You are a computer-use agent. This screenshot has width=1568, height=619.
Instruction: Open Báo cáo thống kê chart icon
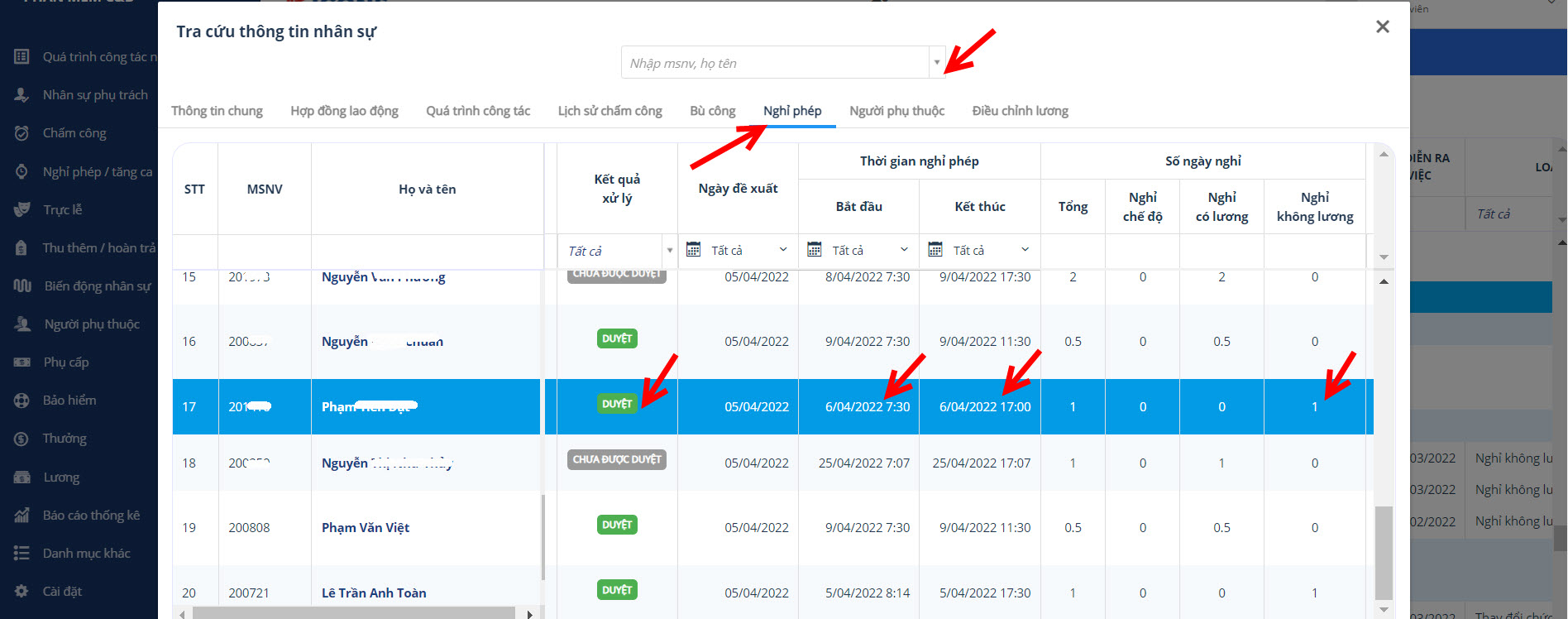pyautogui.click(x=22, y=516)
